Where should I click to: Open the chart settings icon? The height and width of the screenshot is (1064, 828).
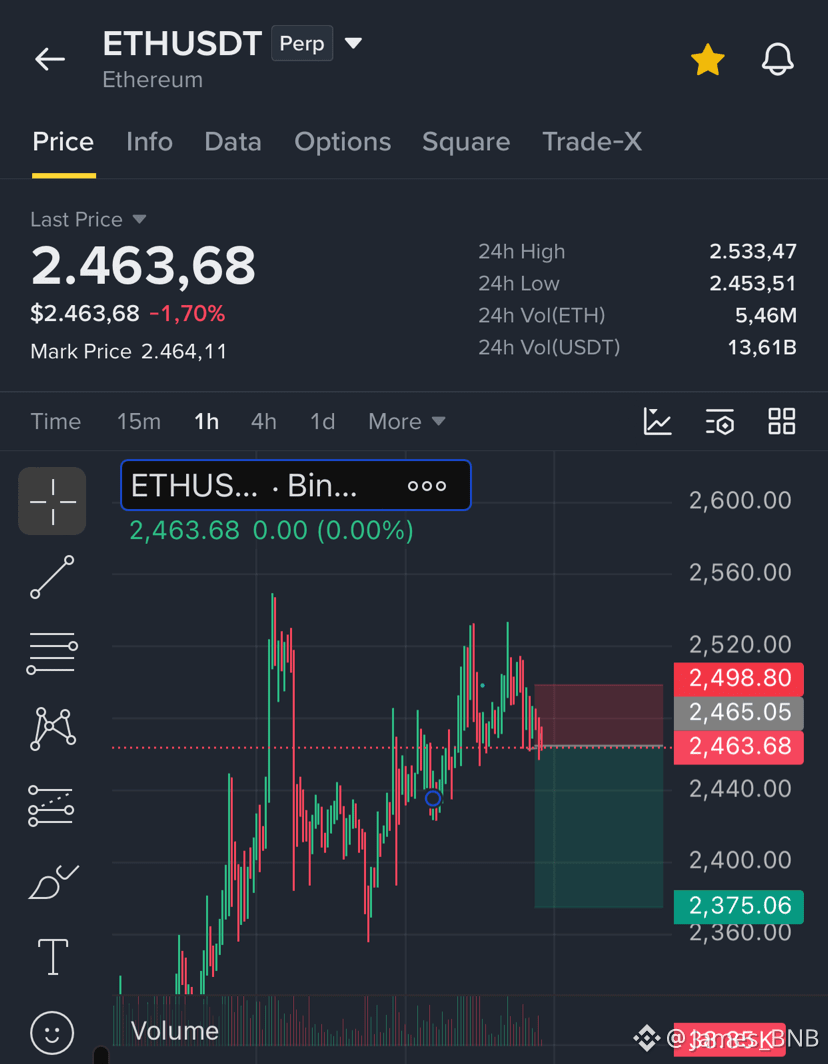click(719, 421)
